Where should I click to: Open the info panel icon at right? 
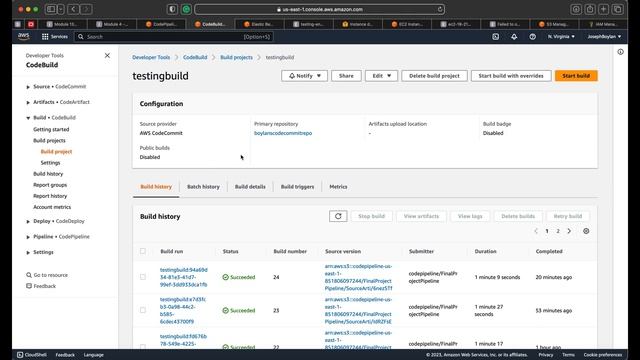pos(620,52)
